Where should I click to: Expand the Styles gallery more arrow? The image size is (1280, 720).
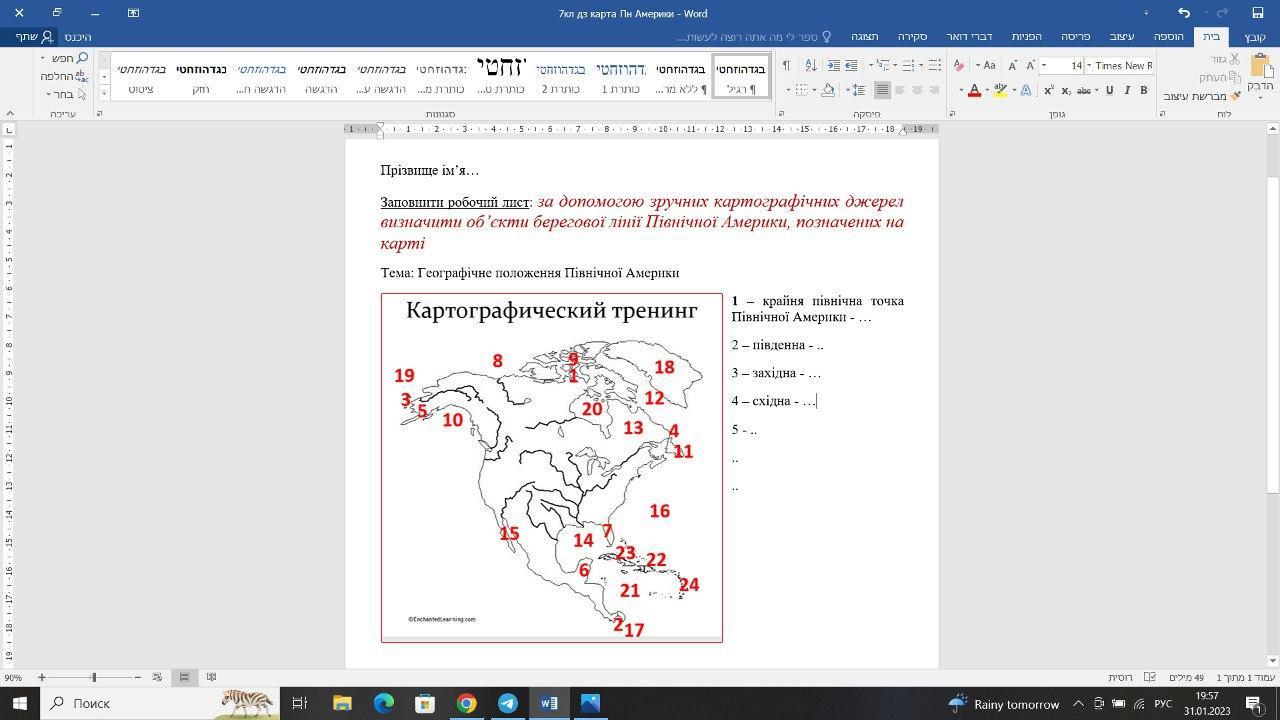point(105,91)
